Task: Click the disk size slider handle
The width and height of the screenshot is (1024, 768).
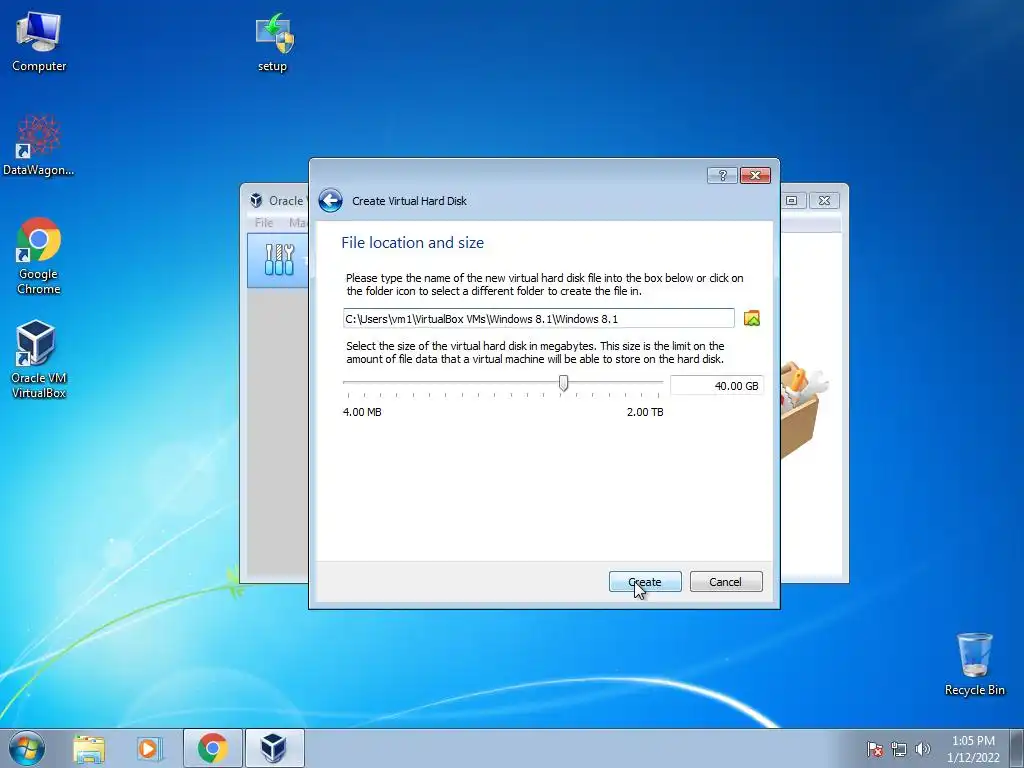Action: point(563,383)
